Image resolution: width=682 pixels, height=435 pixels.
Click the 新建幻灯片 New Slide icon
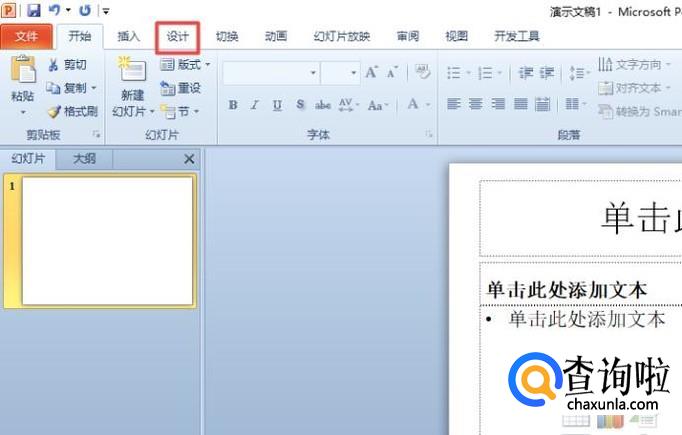point(132,69)
